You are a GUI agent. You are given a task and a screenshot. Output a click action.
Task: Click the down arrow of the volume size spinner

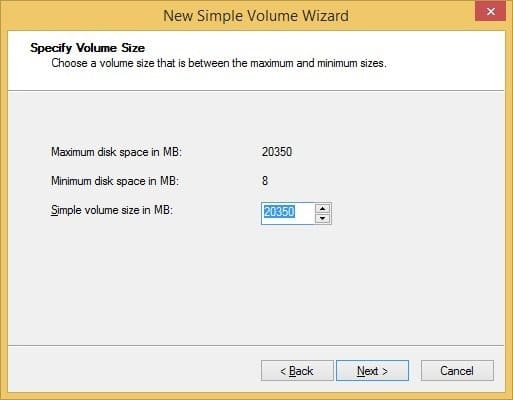tap(322, 218)
